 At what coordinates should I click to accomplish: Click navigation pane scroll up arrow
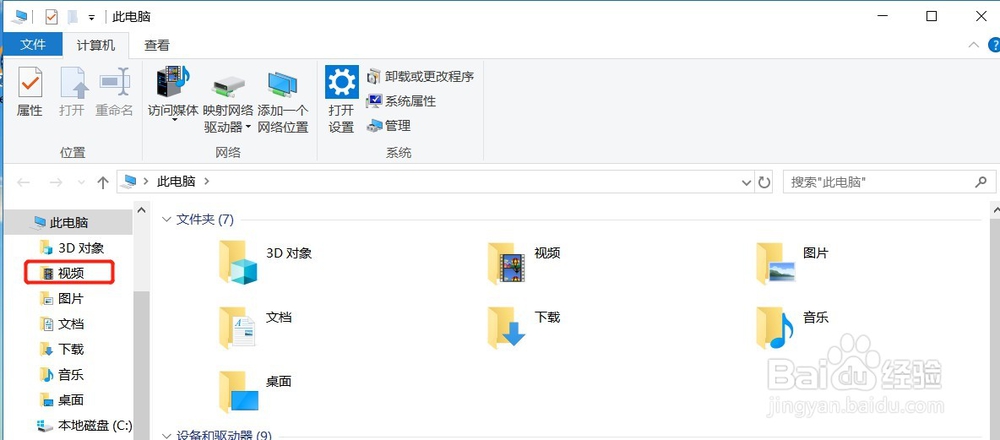tap(142, 210)
